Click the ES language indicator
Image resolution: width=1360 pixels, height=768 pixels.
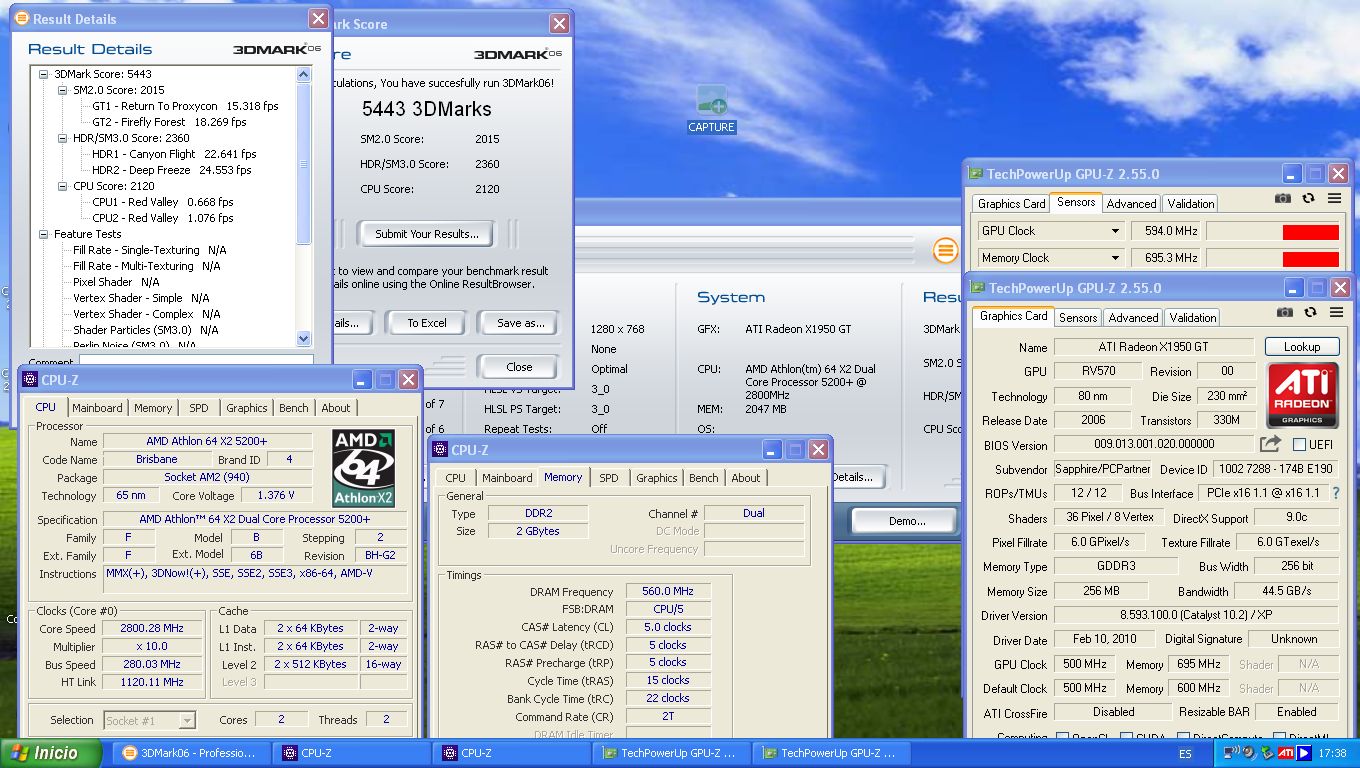point(1185,753)
